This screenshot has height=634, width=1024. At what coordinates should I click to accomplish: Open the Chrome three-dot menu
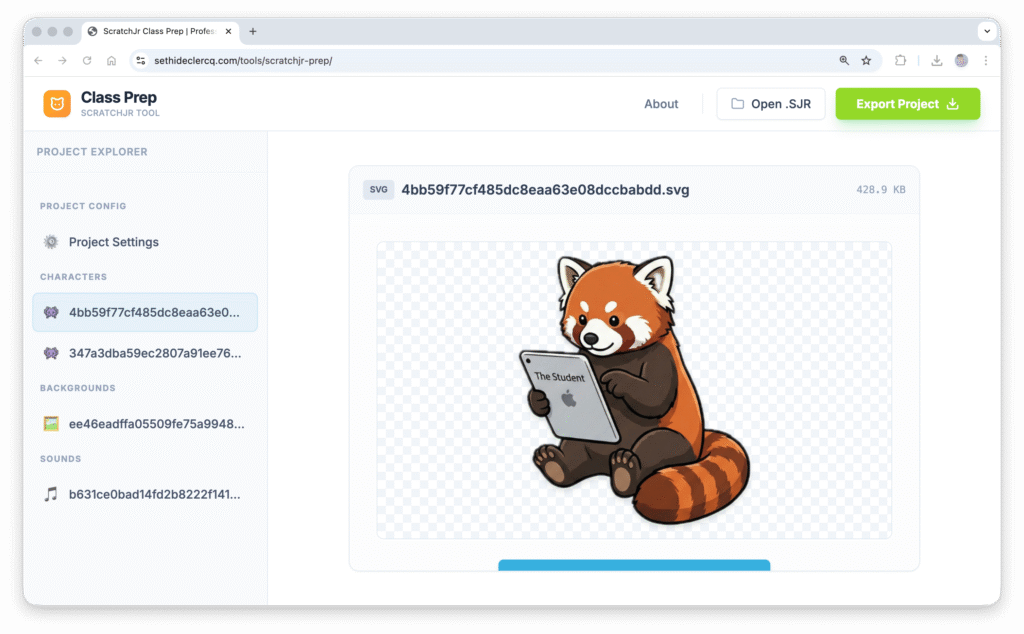pyautogui.click(x=986, y=61)
